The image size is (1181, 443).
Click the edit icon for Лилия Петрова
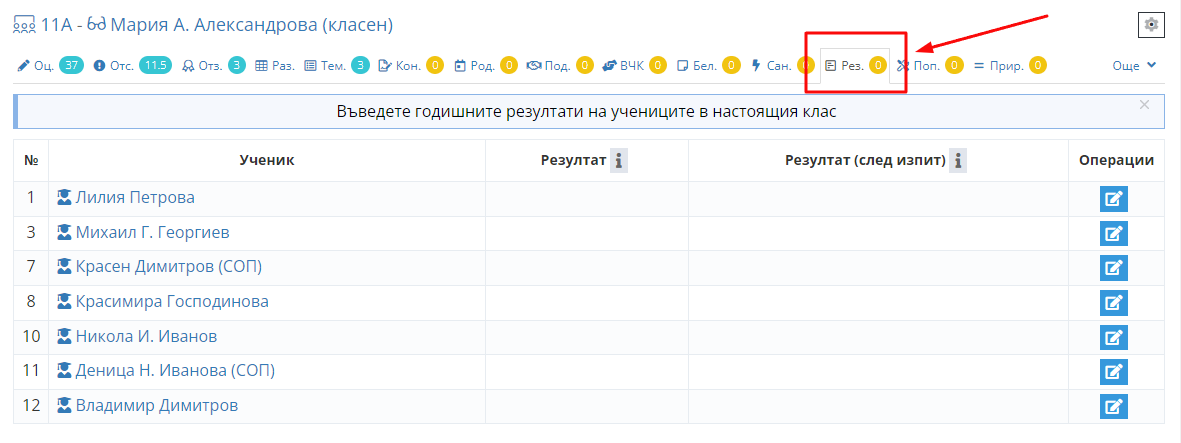coord(1114,199)
